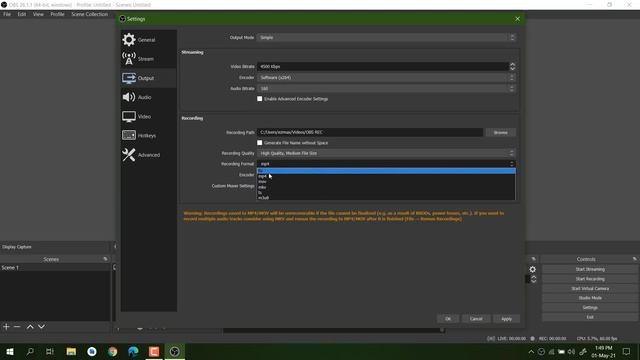
Task: Open the Video settings section
Action: click(x=149, y=116)
